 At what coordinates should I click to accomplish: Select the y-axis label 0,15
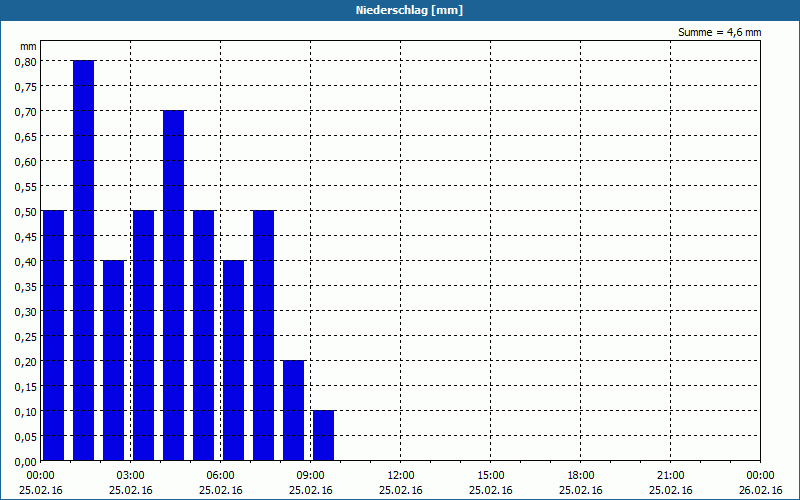click(26, 387)
